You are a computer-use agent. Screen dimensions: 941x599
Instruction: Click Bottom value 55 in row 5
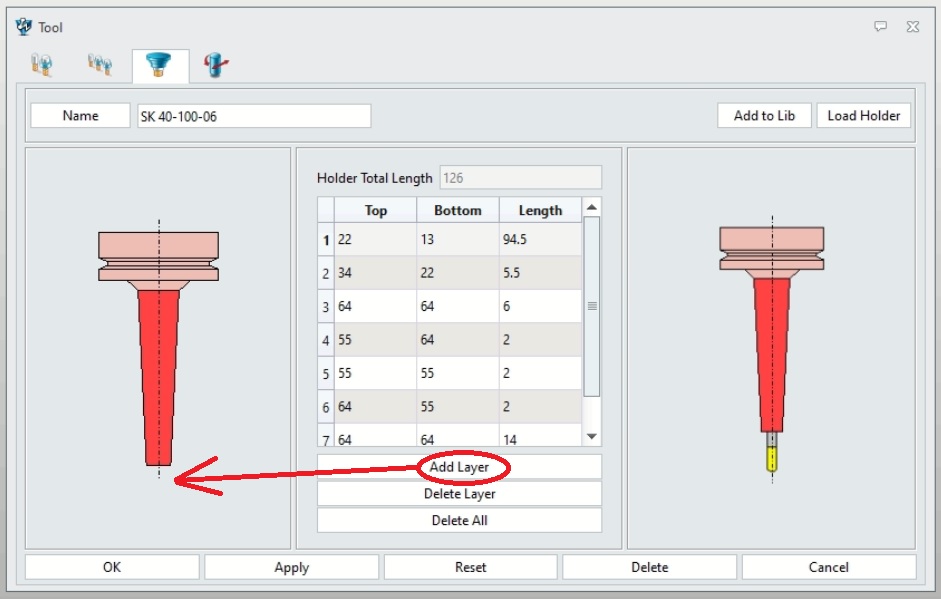(x=458, y=374)
